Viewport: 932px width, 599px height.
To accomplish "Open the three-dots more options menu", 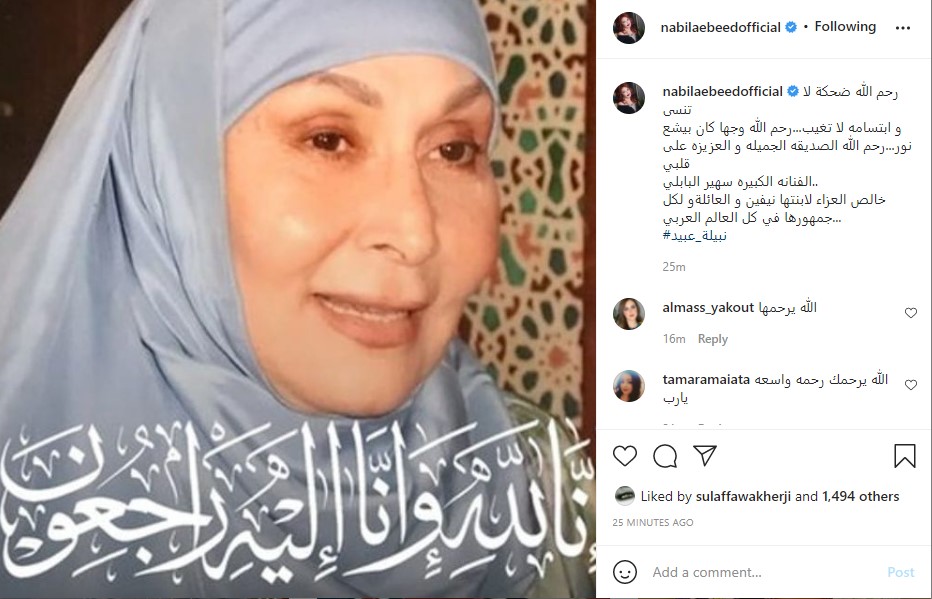I will click(x=903, y=28).
